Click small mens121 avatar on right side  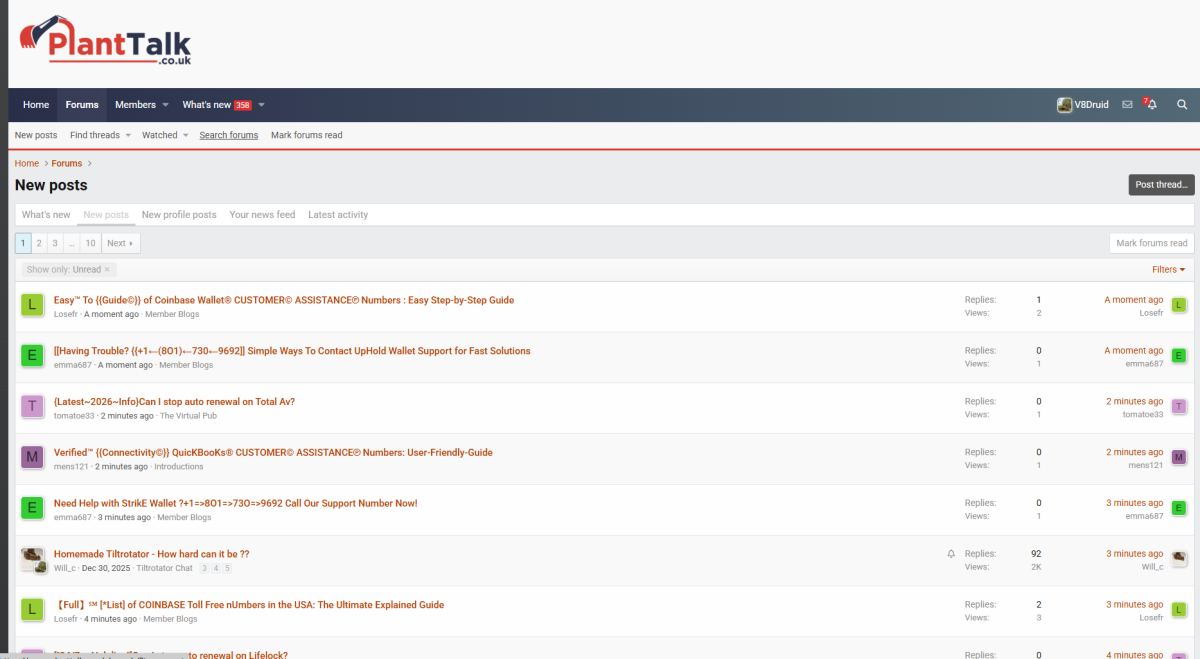click(x=1179, y=457)
